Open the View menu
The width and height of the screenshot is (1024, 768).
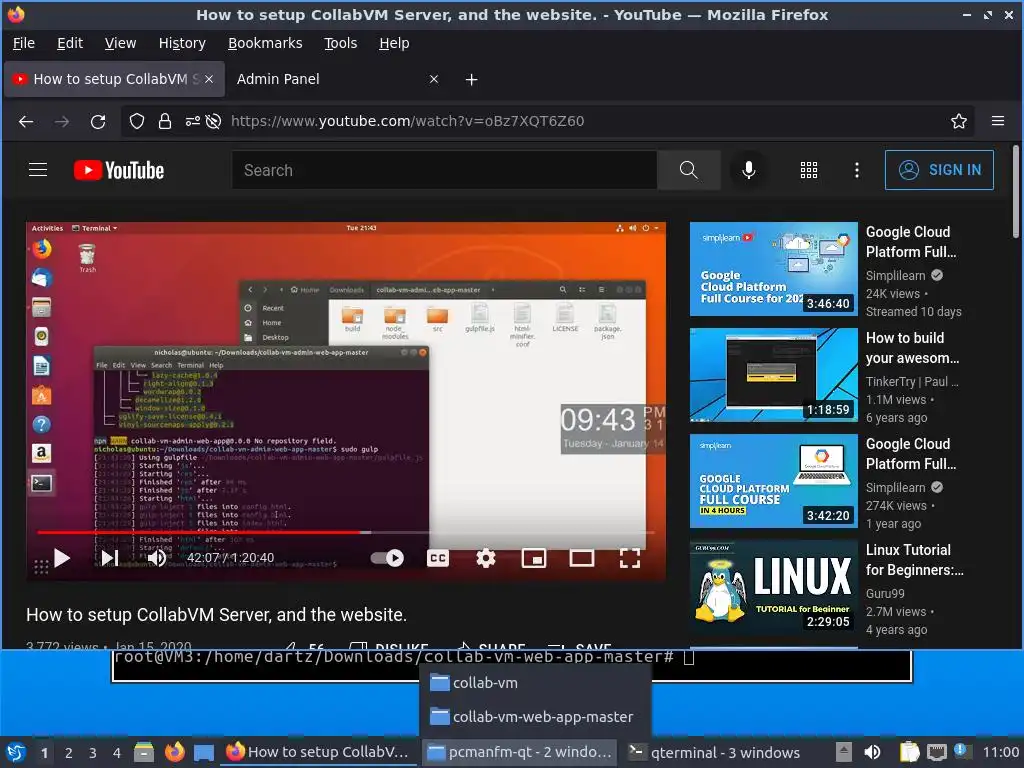[x=120, y=43]
